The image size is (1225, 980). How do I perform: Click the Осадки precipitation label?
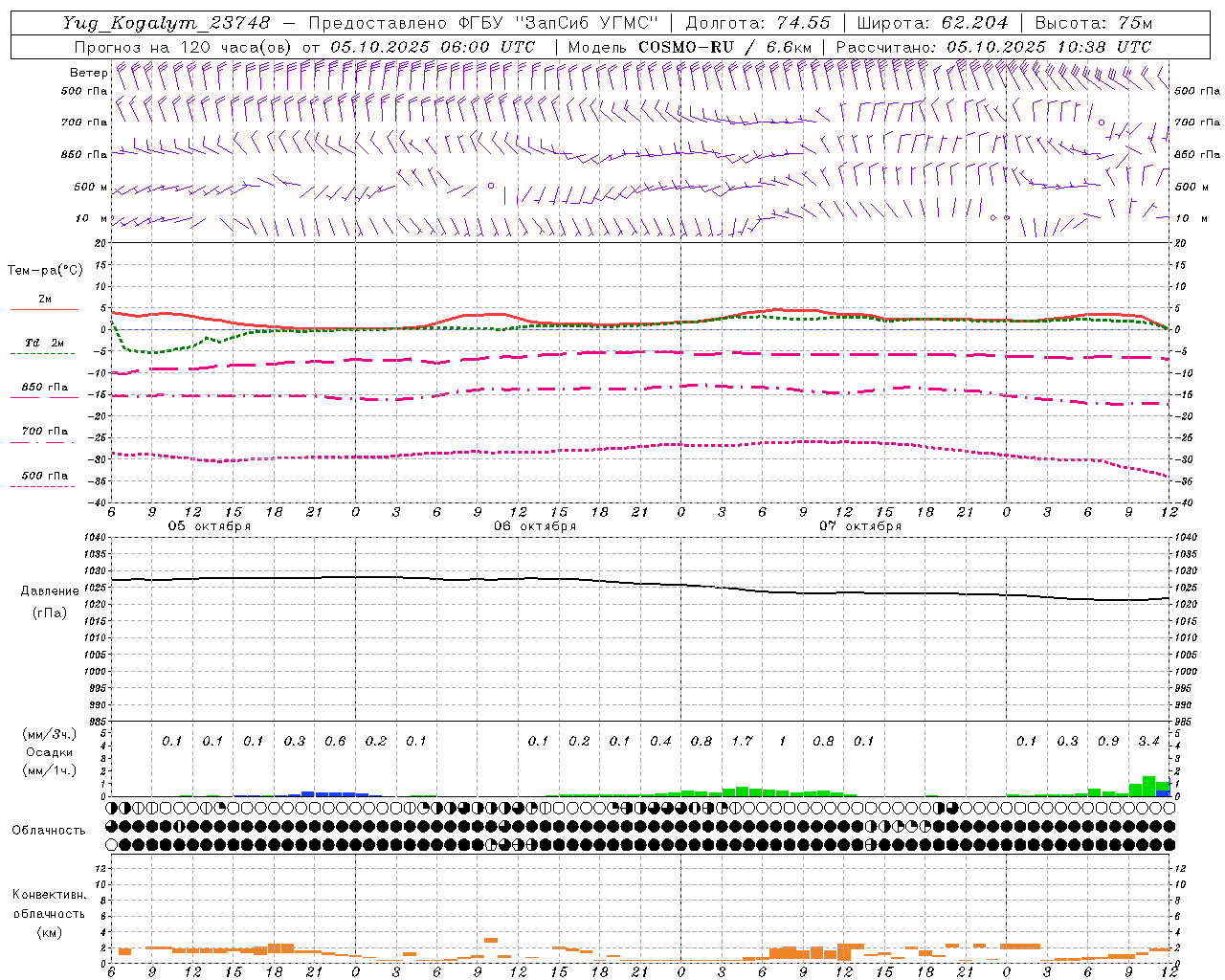pyautogui.click(x=49, y=752)
